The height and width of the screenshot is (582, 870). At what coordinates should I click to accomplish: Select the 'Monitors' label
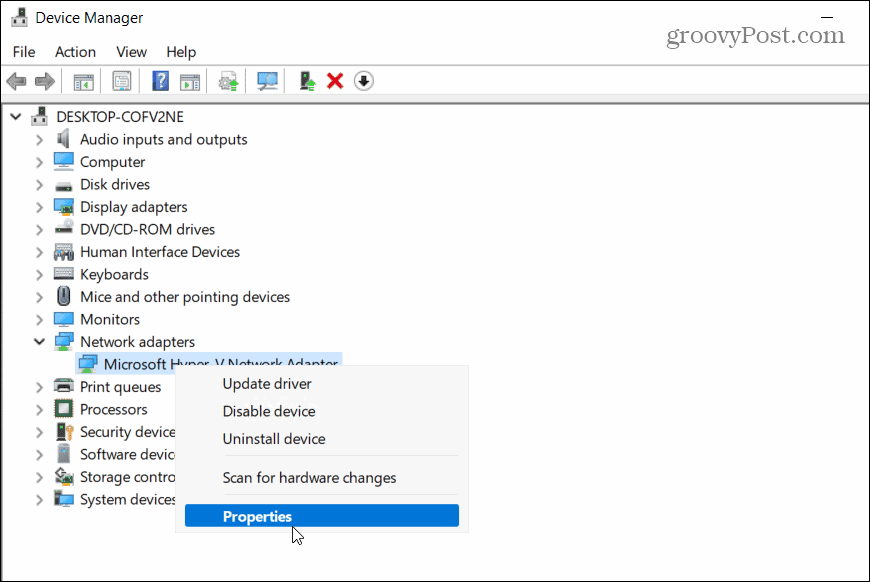coord(110,320)
